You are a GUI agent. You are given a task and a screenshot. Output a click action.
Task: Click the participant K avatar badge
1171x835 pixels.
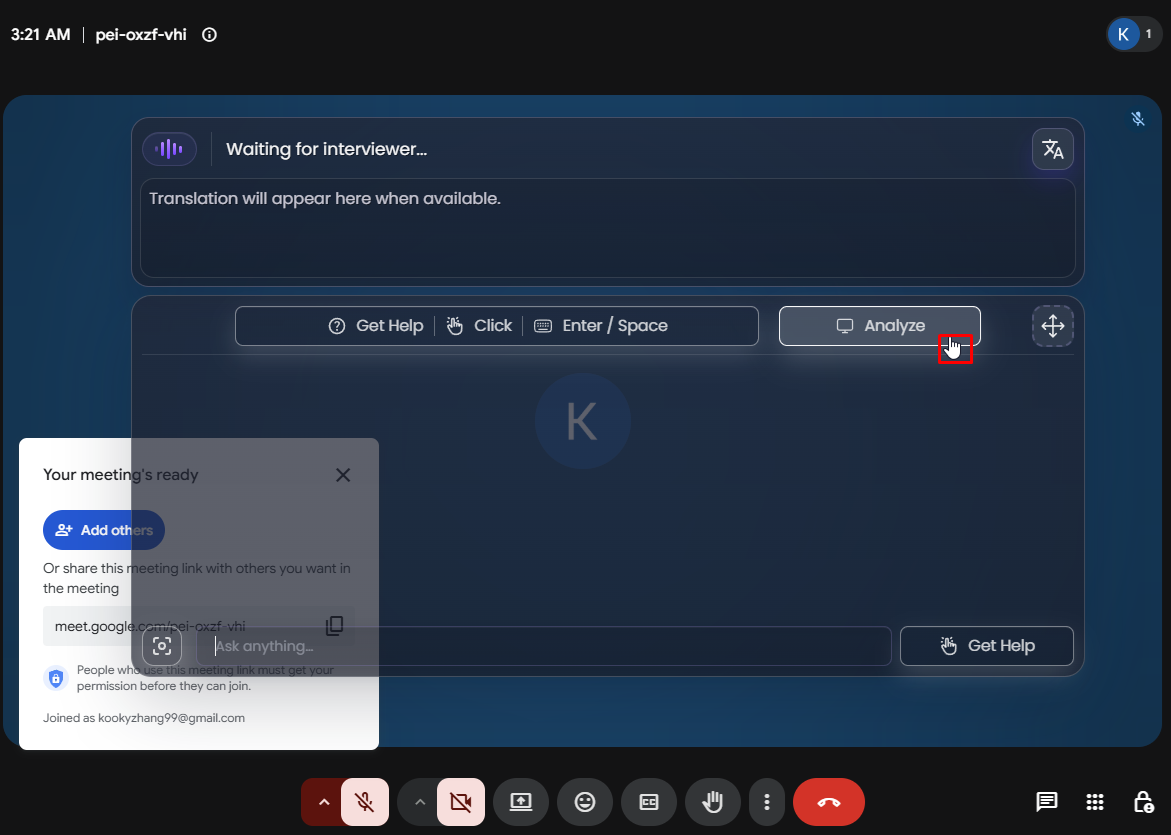tap(1123, 34)
